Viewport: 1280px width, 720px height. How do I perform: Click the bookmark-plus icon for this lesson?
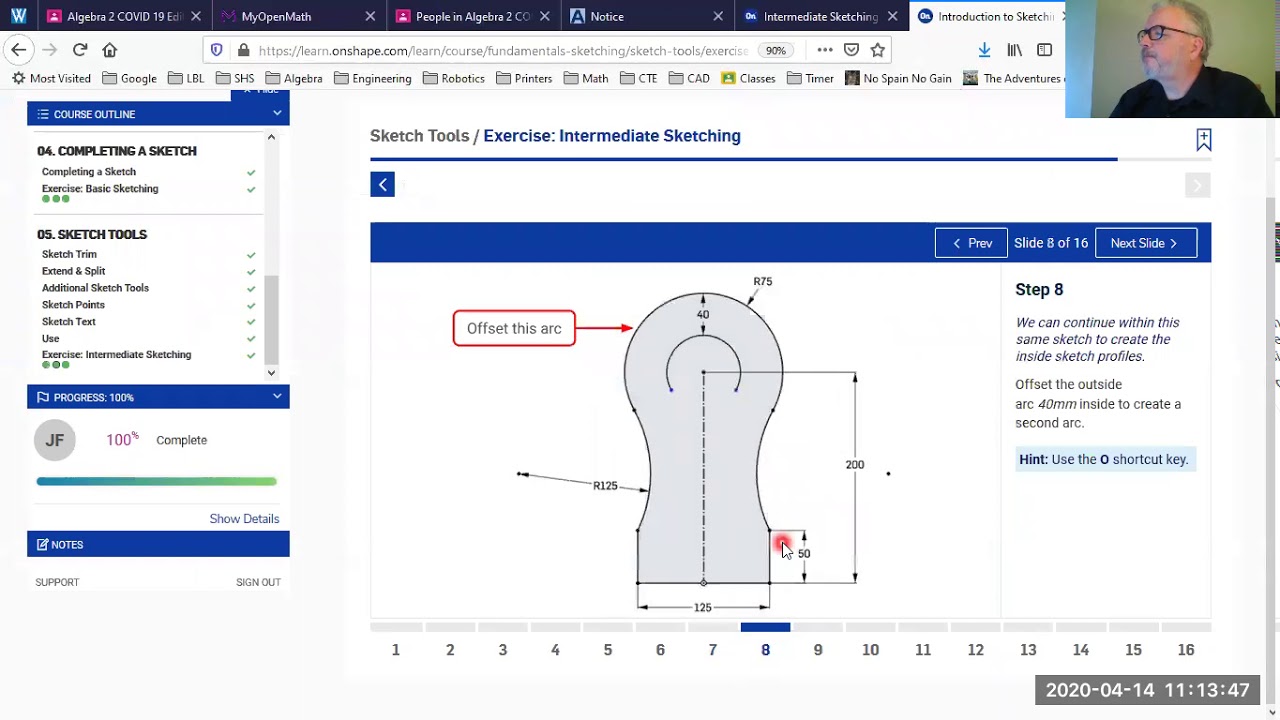pyautogui.click(x=1203, y=140)
